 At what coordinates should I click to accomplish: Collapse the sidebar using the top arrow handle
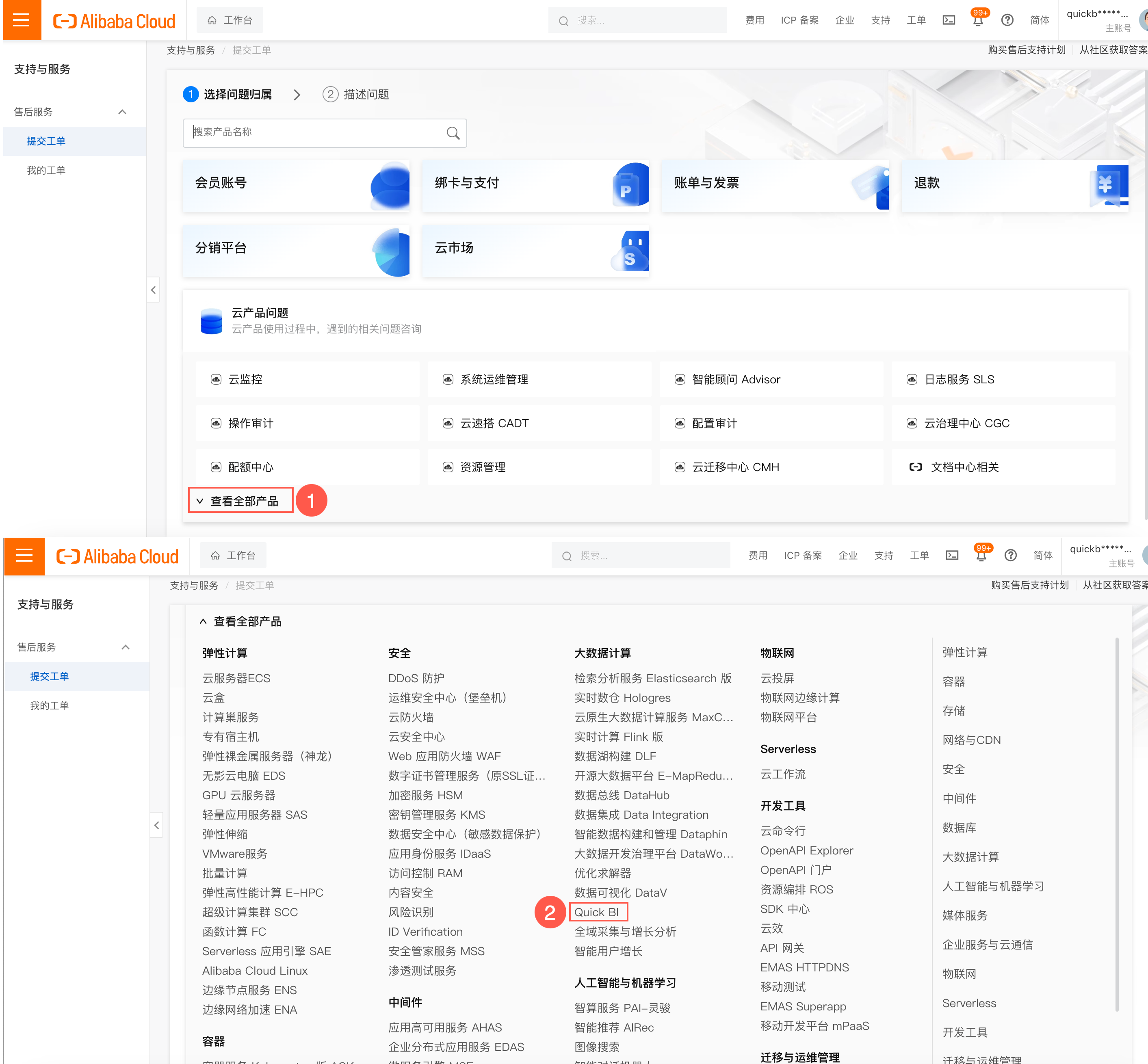coord(153,290)
